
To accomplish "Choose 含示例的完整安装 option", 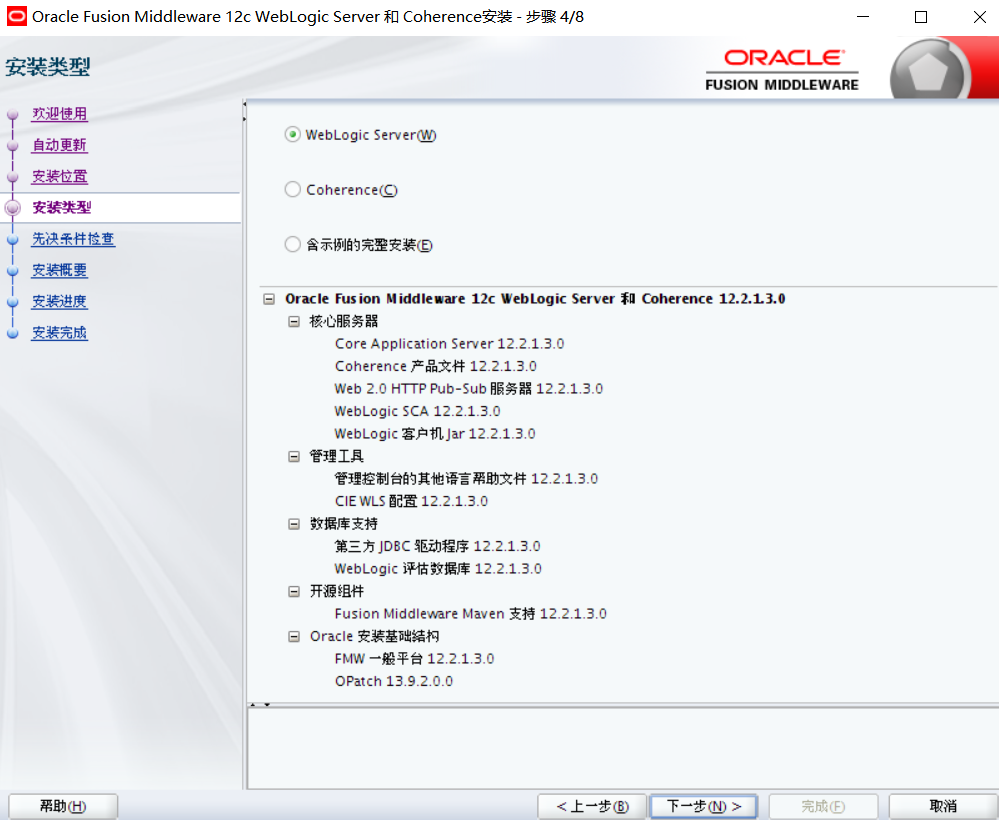I will (x=292, y=244).
